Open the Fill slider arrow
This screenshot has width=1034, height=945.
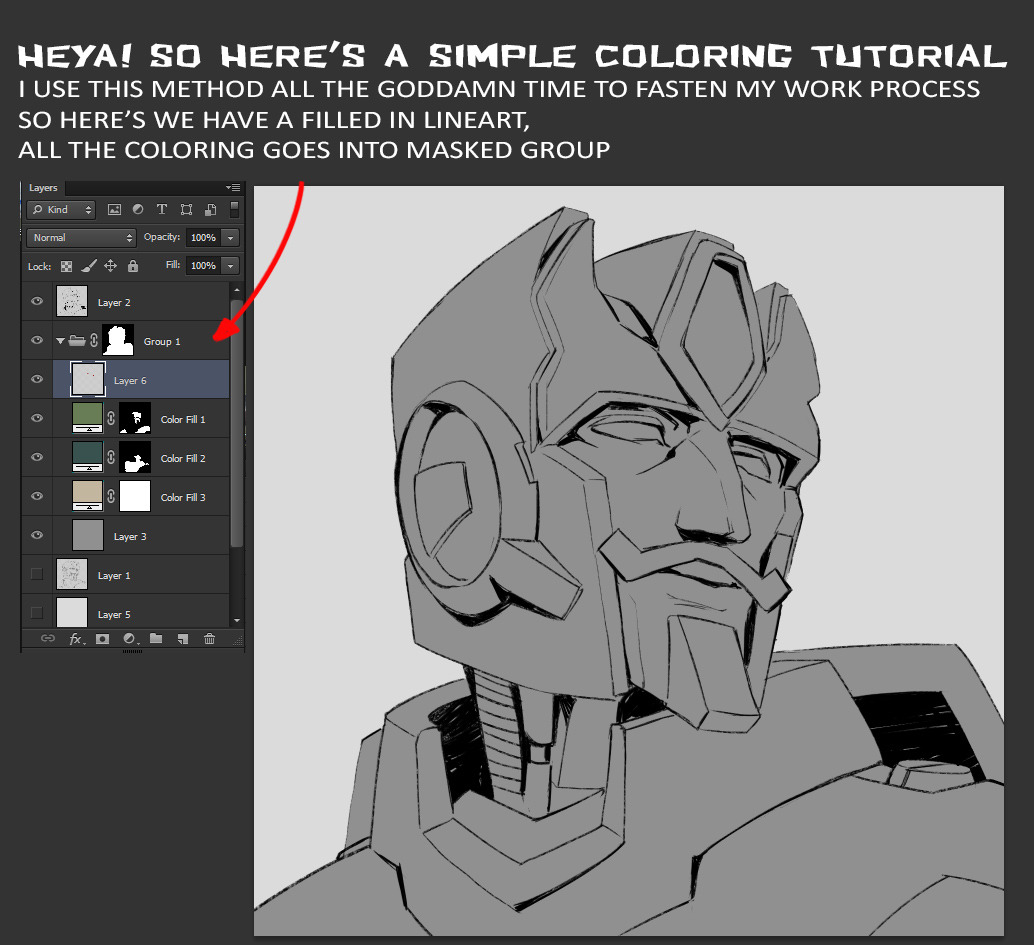click(x=231, y=266)
